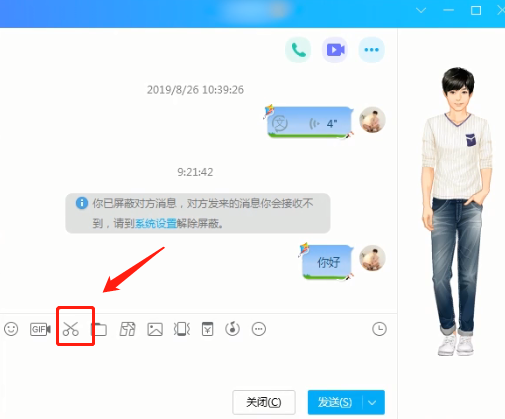505x419 pixels.
Task: Open Tencent Docs icon in toolbar
Action: tap(127, 329)
